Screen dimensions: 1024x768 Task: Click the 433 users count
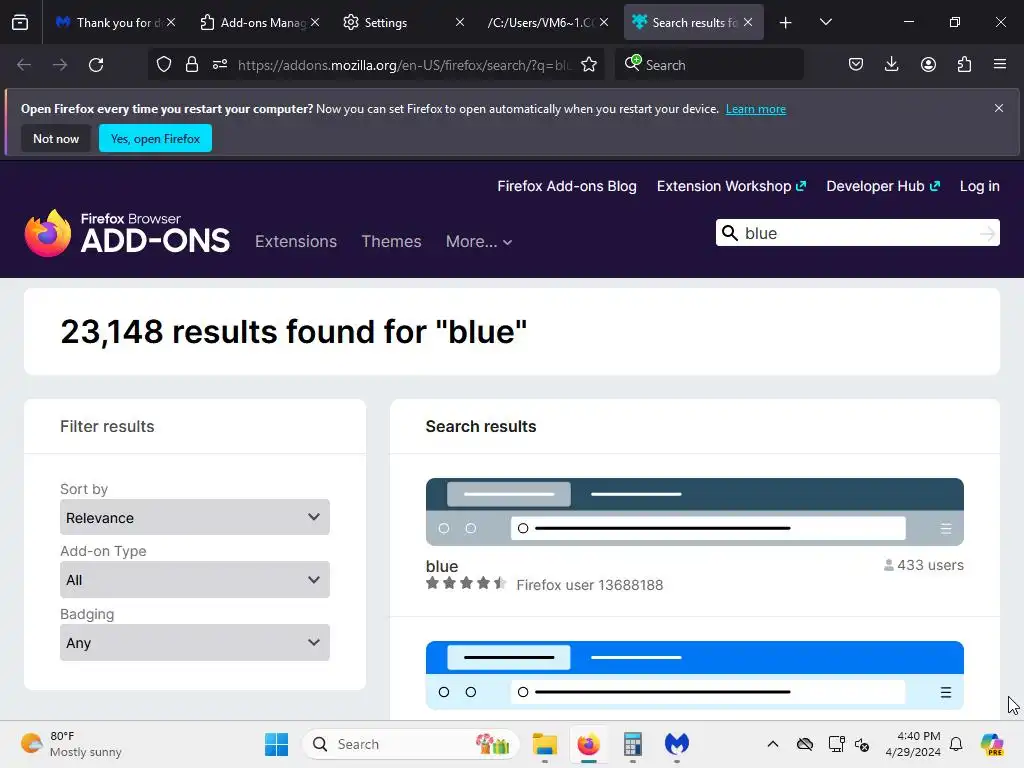[x=923, y=565]
